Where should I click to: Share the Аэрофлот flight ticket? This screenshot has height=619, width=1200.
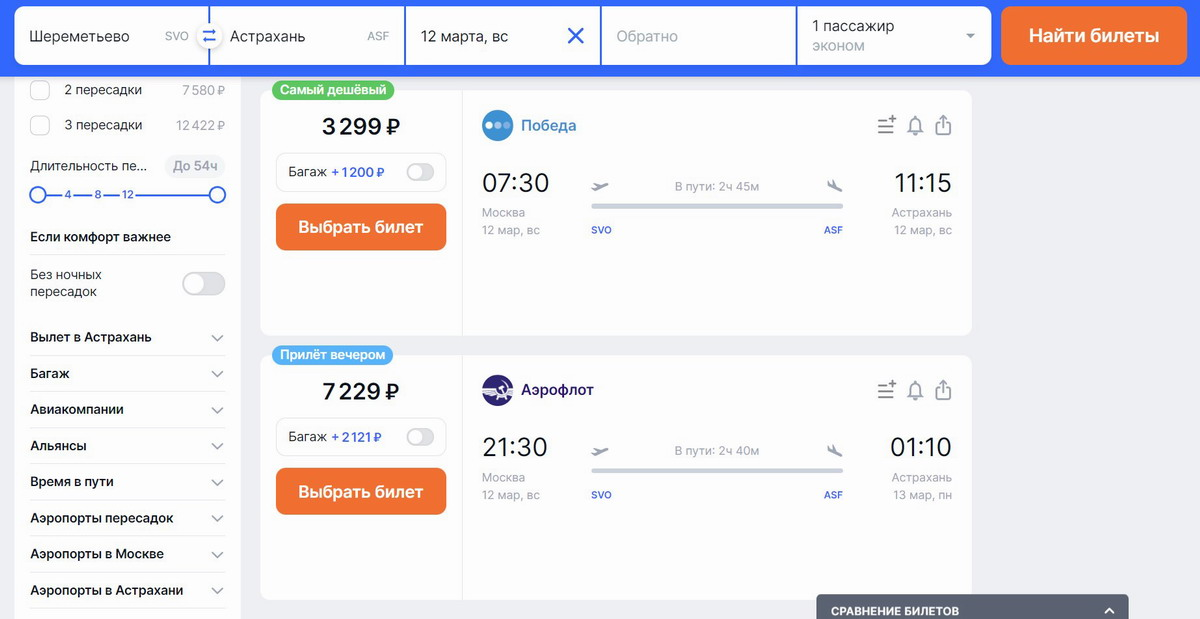pyautogui.click(x=943, y=390)
